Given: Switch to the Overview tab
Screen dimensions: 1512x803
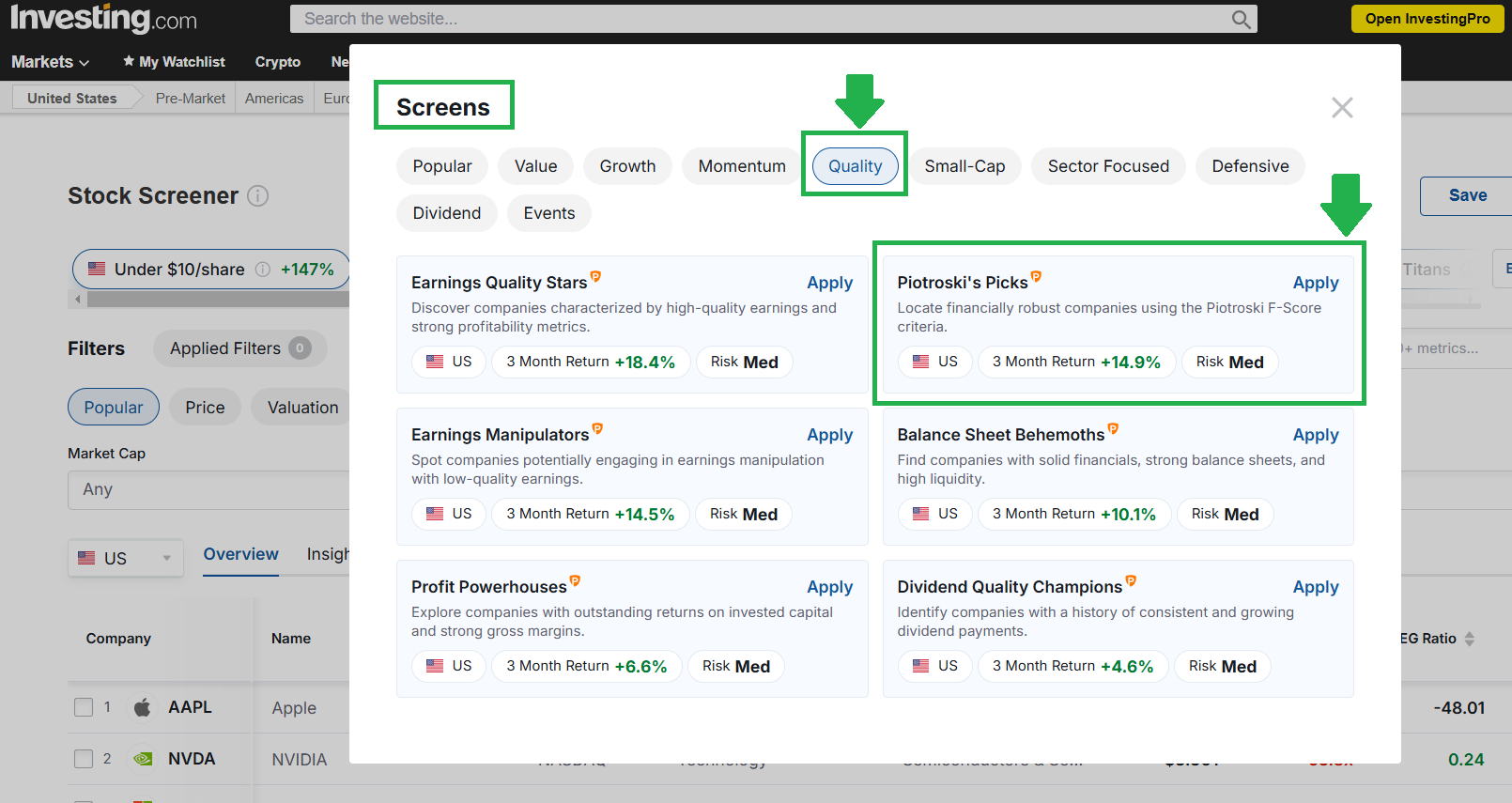Looking at the screenshot, I should [241, 554].
